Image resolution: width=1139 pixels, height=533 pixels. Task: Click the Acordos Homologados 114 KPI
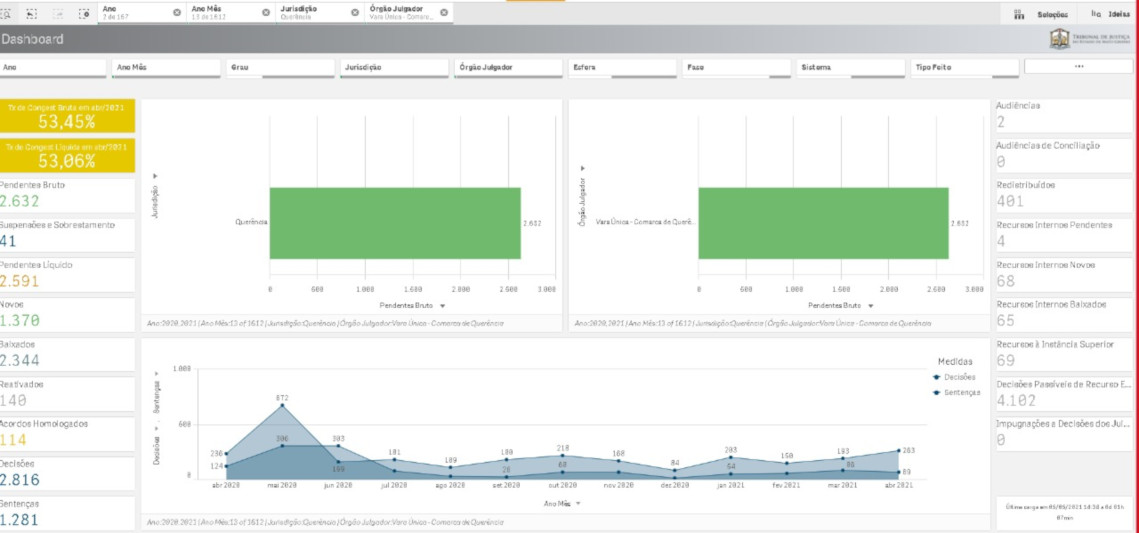[68, 434]
